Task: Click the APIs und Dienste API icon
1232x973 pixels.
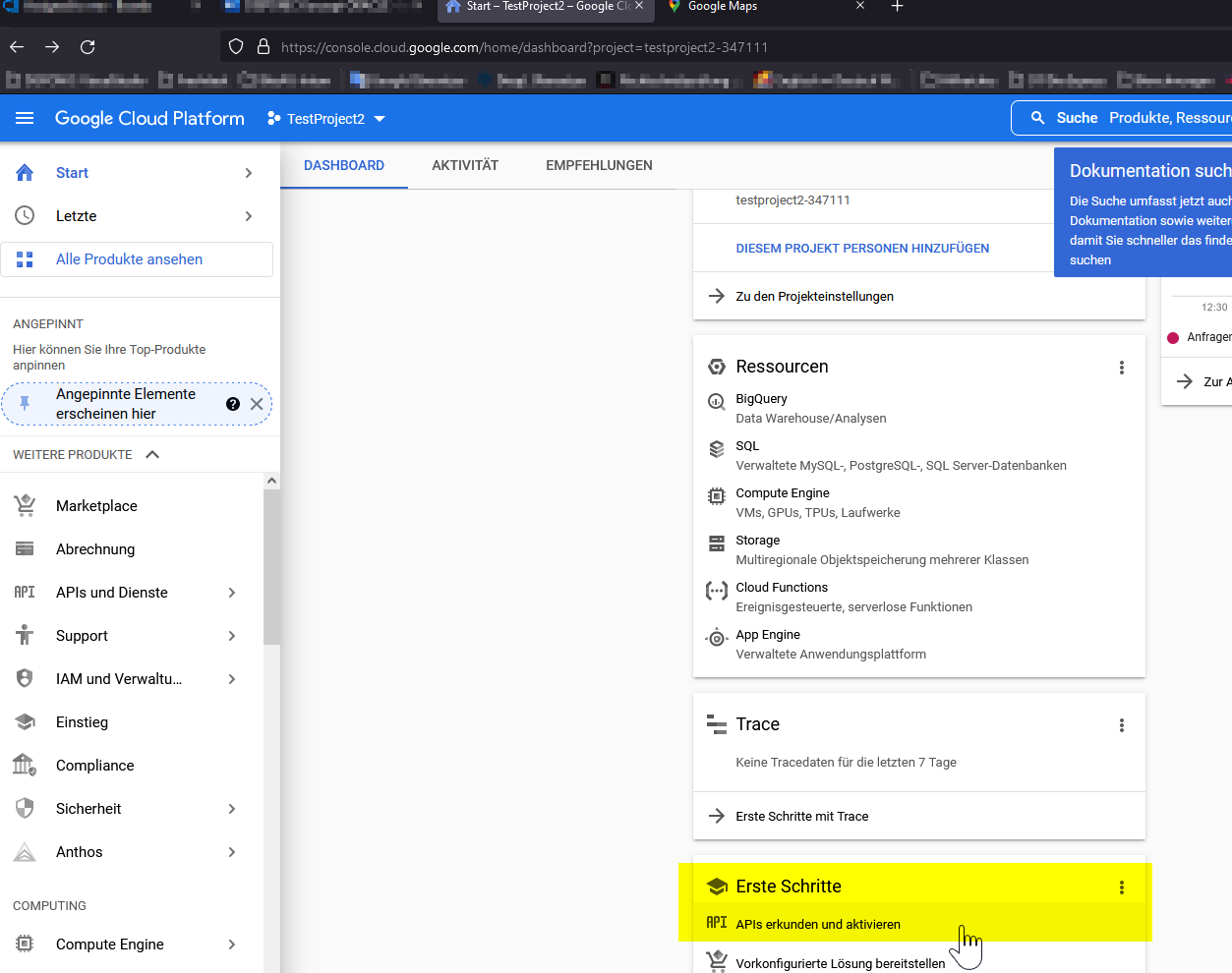Action: [x=25, y=593]
